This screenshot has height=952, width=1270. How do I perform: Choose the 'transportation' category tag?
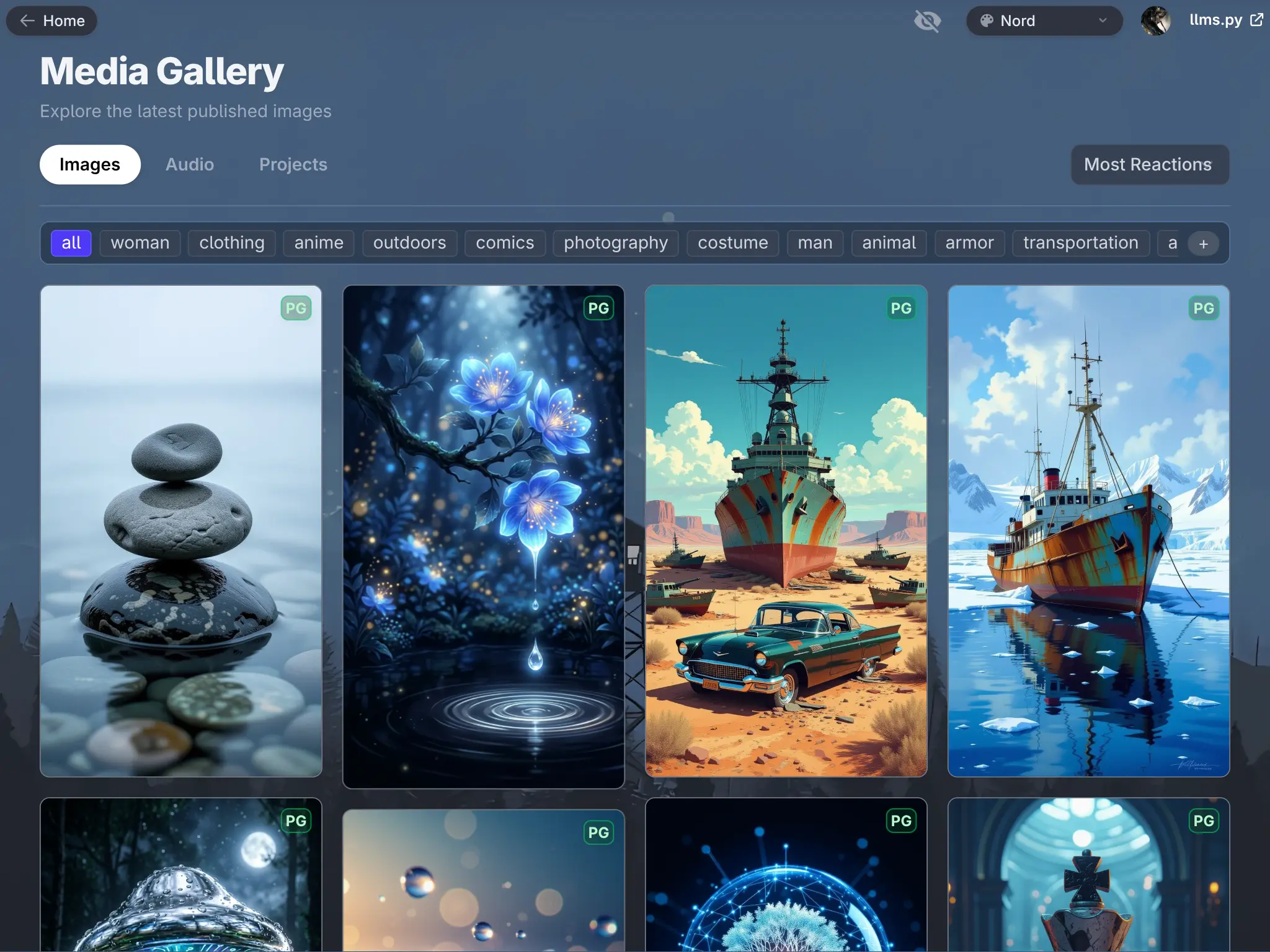coord(1081,243)
